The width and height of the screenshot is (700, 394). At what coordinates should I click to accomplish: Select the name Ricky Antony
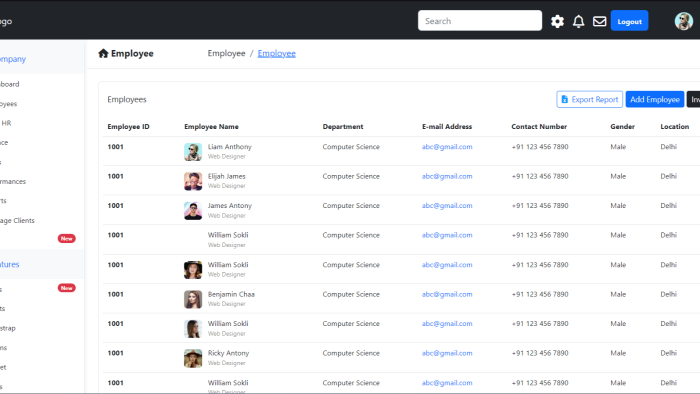228,353
